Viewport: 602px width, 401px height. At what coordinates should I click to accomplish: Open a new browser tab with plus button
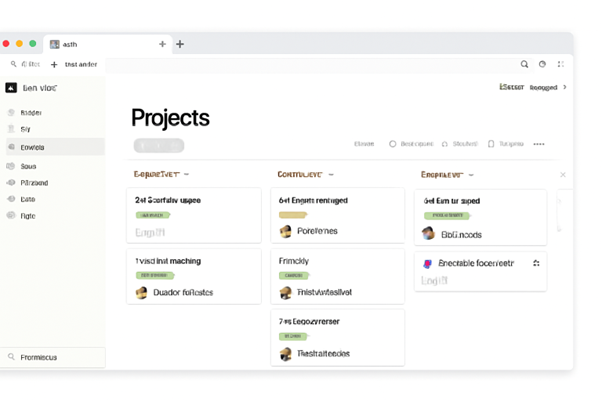coord(180,44)
